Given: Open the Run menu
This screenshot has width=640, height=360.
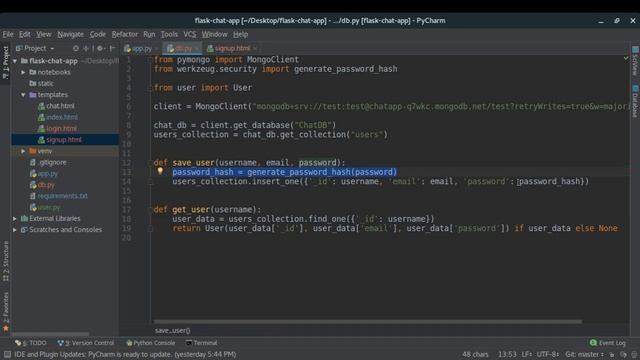Looking at the screenshot, I should 149,34.
